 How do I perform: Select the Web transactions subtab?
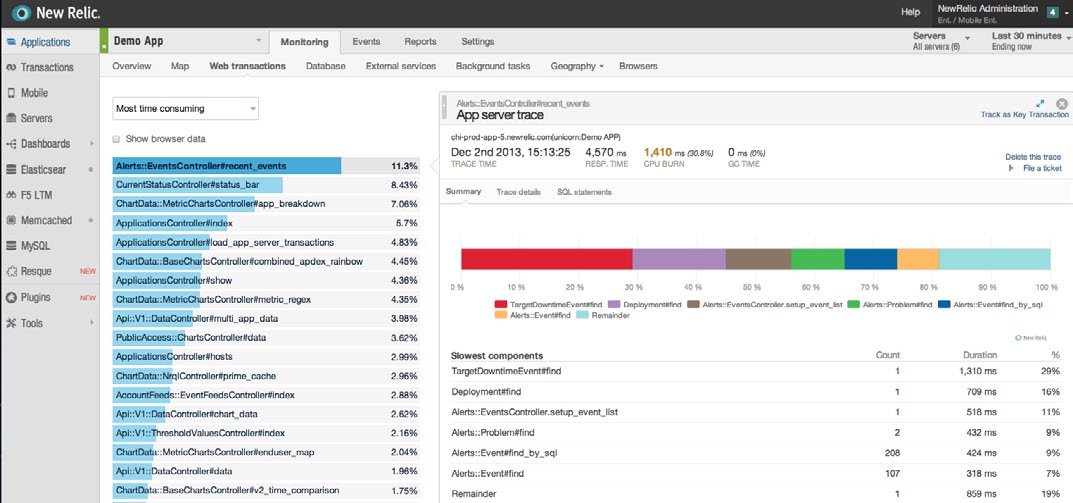pos(248,66)
